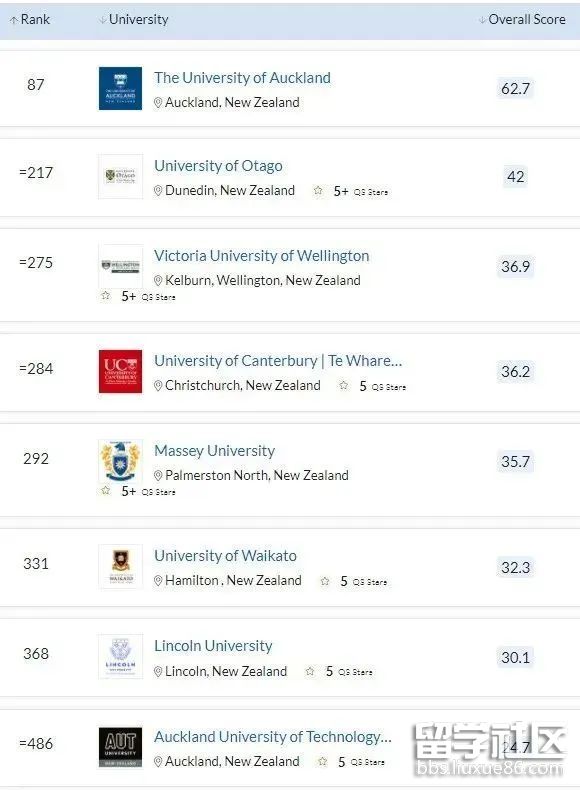Sort the list by University column
The width and height of the screenshot is (580, 790).
coord(134,19)
